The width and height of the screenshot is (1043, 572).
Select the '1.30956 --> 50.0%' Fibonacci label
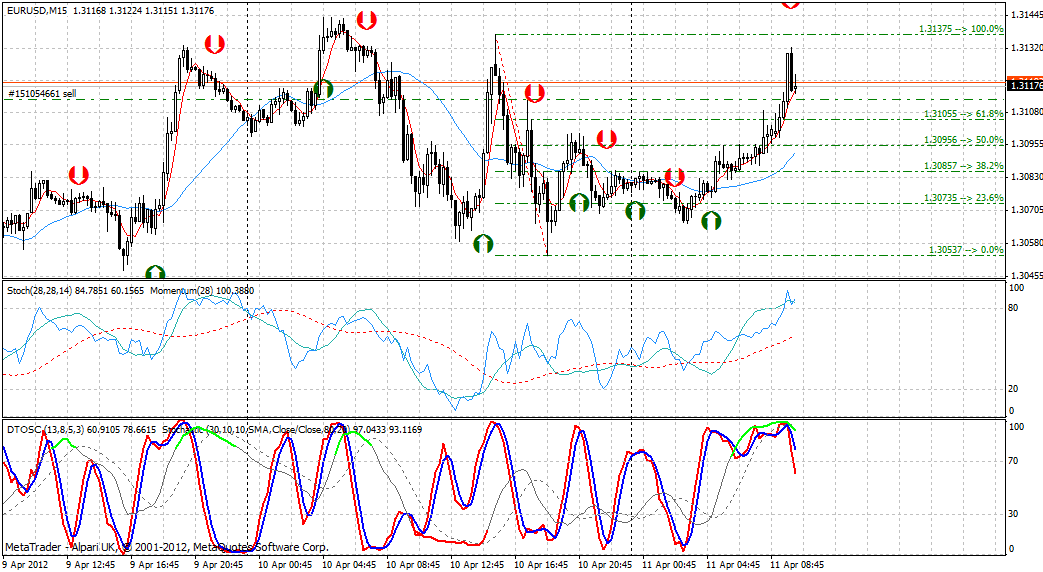coord(964,140)
